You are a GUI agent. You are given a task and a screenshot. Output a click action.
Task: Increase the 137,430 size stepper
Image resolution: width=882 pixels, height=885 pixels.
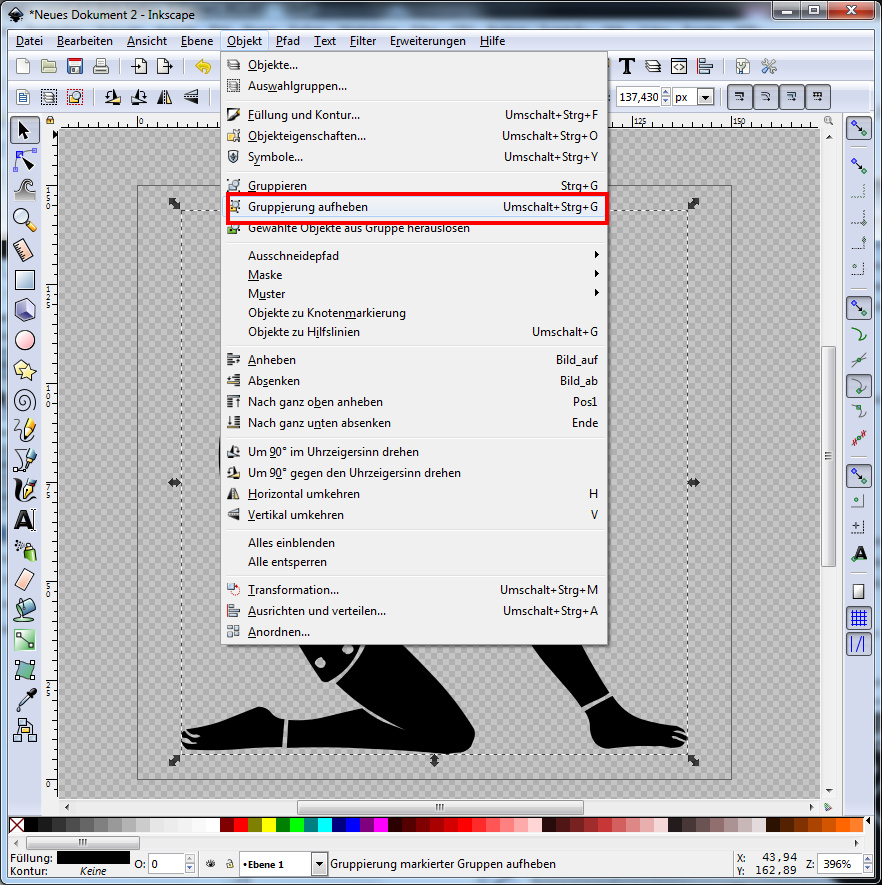click(666, 93)
